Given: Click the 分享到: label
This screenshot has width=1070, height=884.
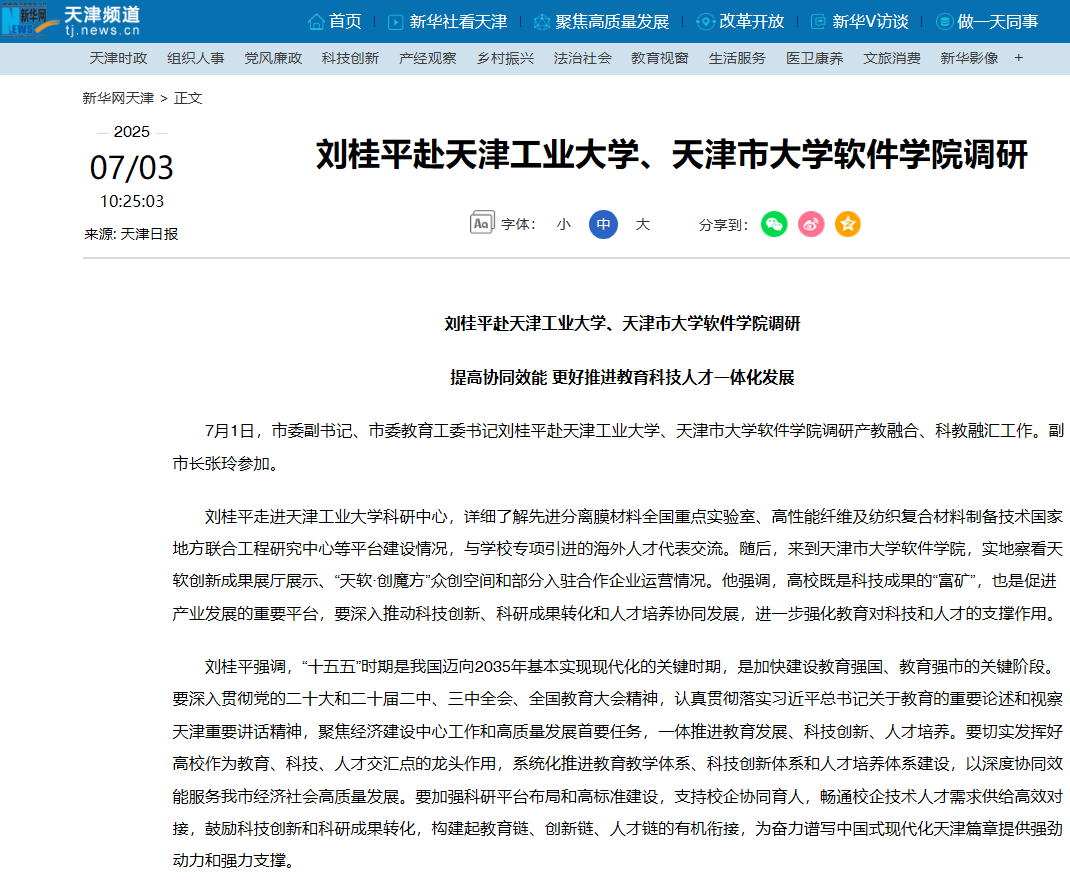Looking at the screenshot, I should pyautogui.click(x=724, y=225).
